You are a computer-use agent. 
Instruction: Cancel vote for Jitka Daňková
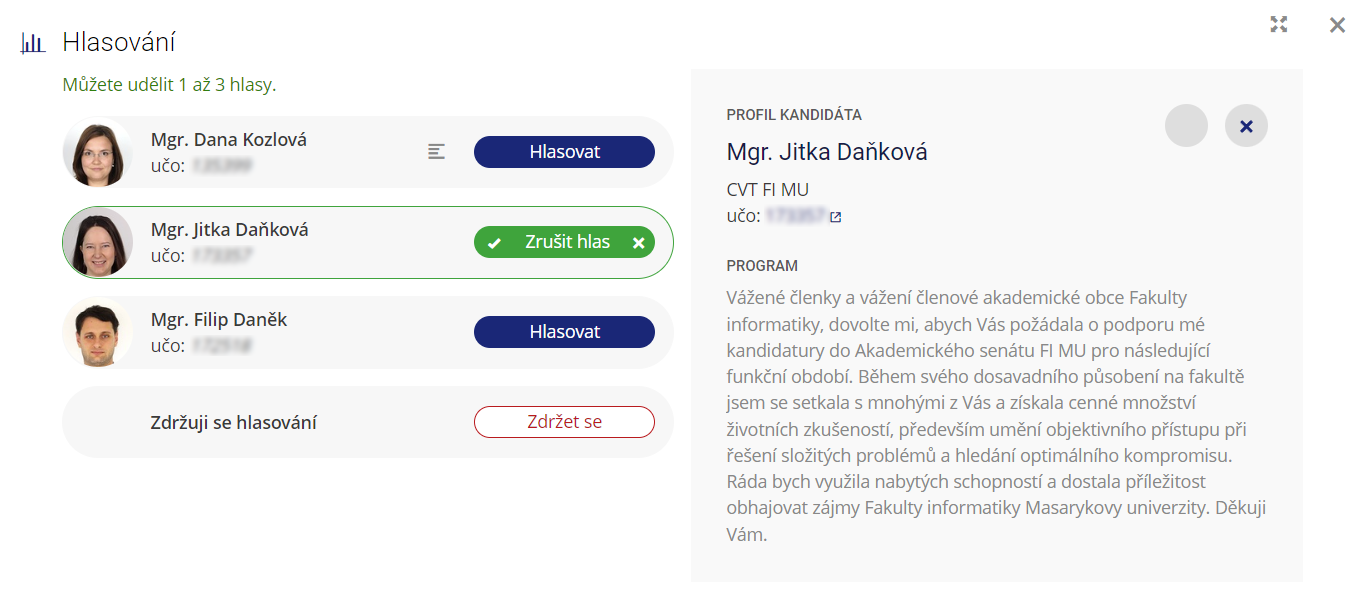(566, 242)
